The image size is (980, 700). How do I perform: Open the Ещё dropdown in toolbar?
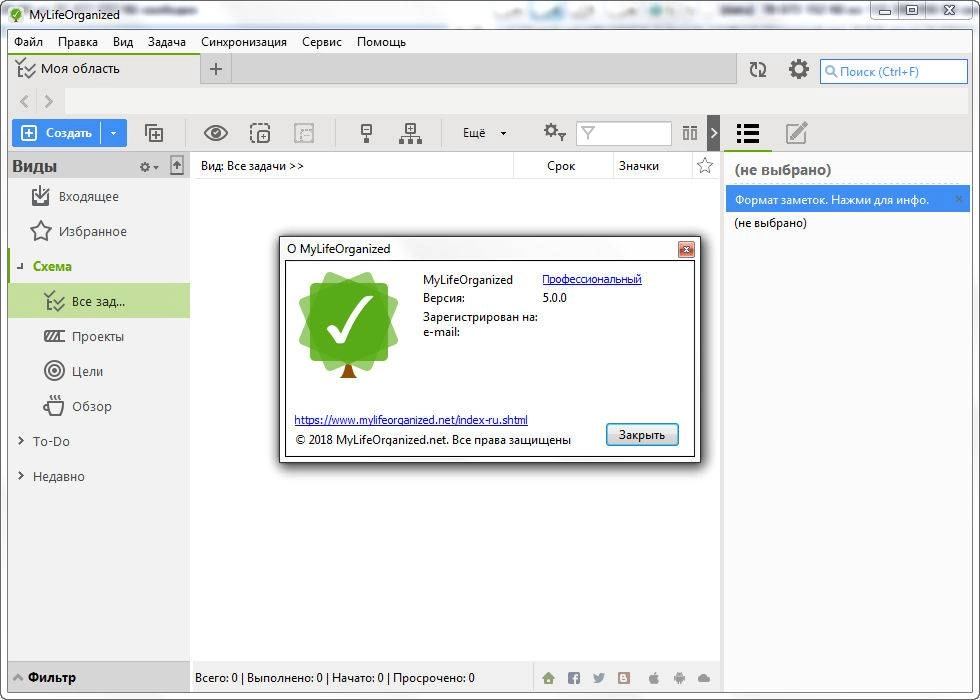pyautogui.click(x=484, y=133)
